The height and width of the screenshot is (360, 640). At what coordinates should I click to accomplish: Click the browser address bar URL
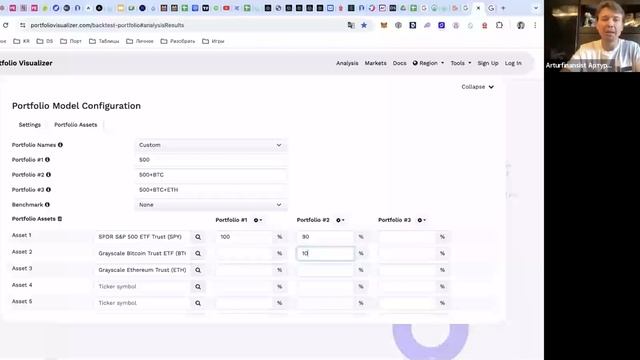pos(107,25)
